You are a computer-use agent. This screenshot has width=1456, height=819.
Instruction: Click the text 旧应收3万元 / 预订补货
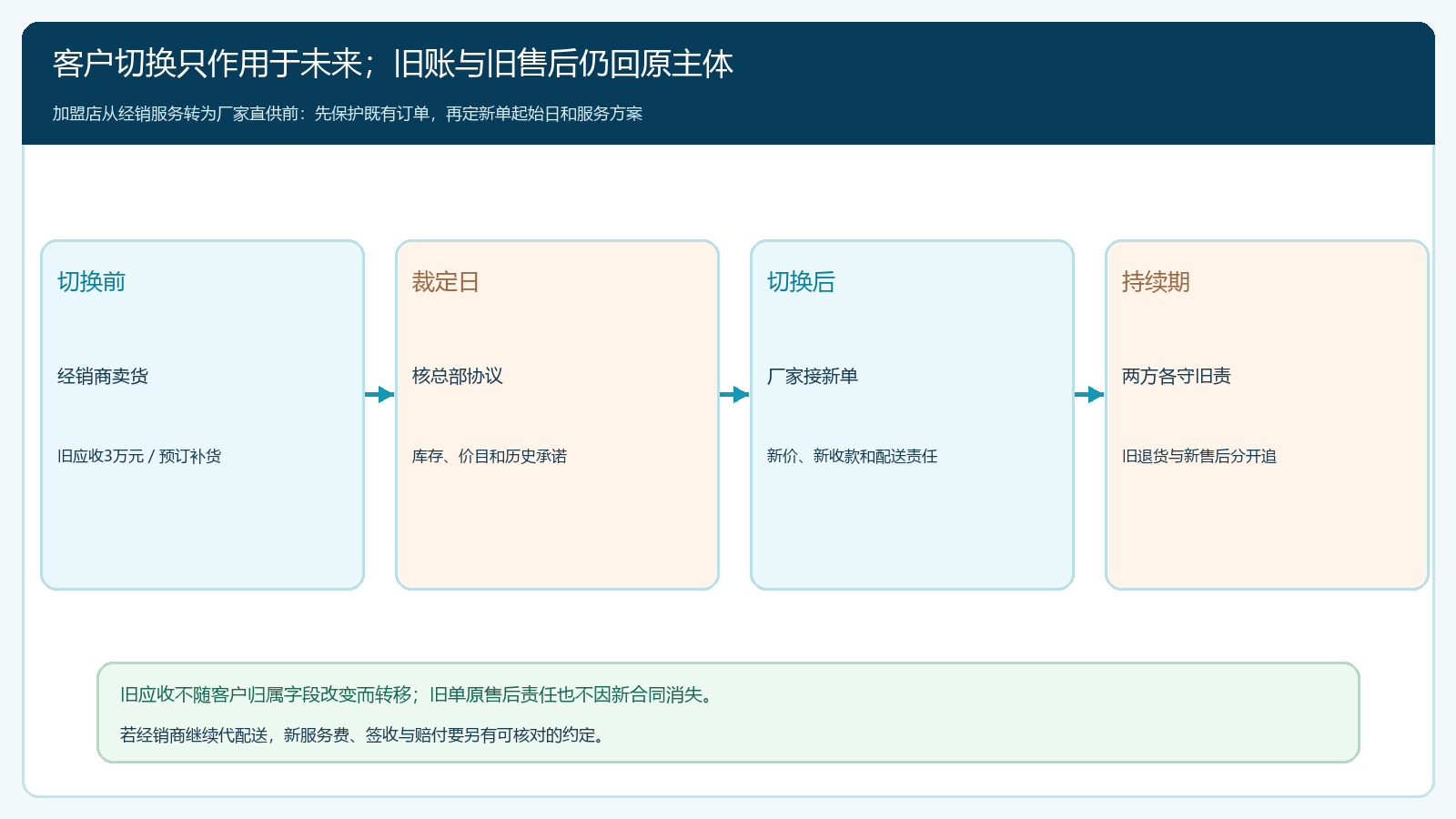[x=139, y=456]
